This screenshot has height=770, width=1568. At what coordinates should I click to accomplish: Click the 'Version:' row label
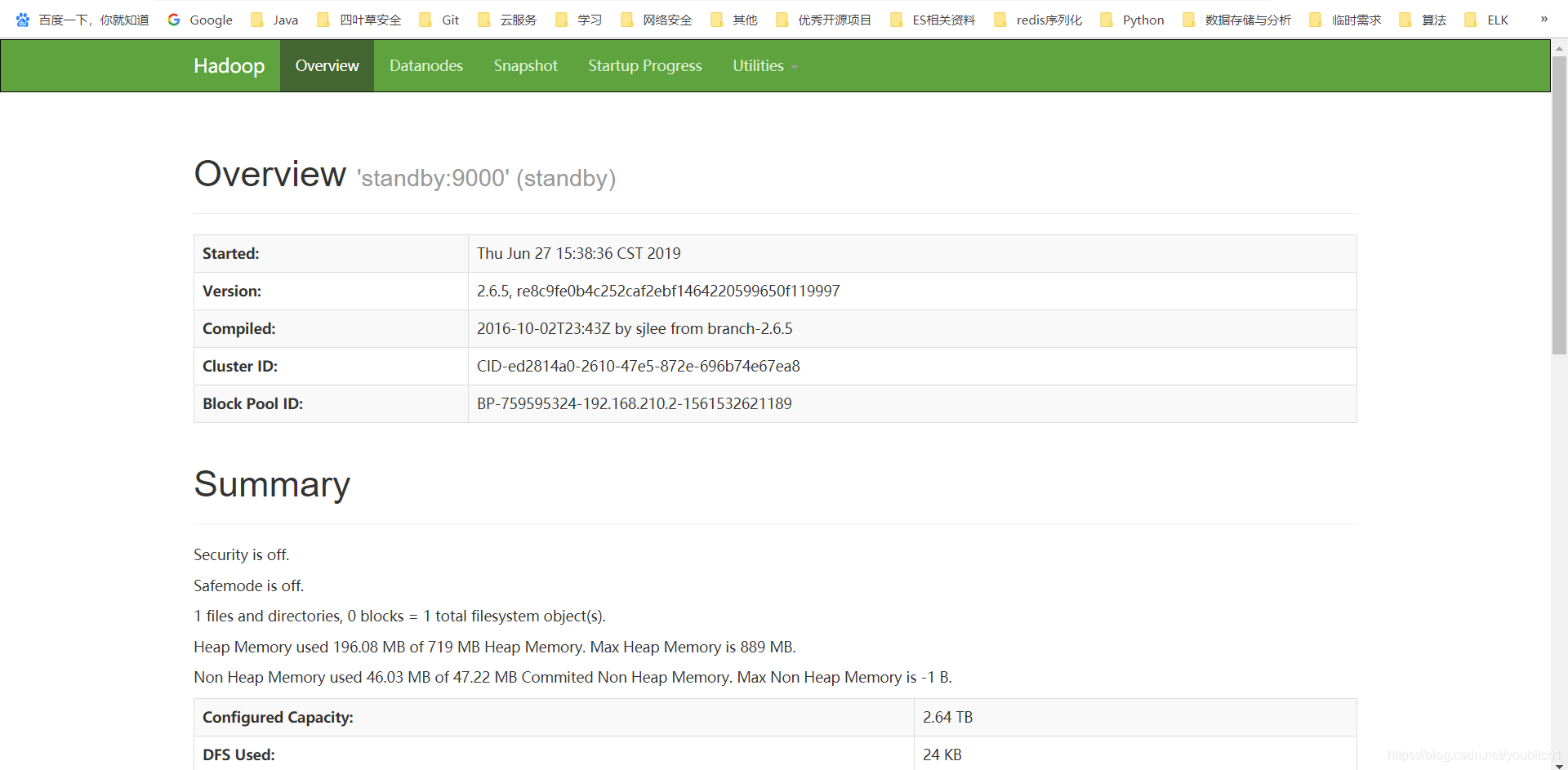232,291
